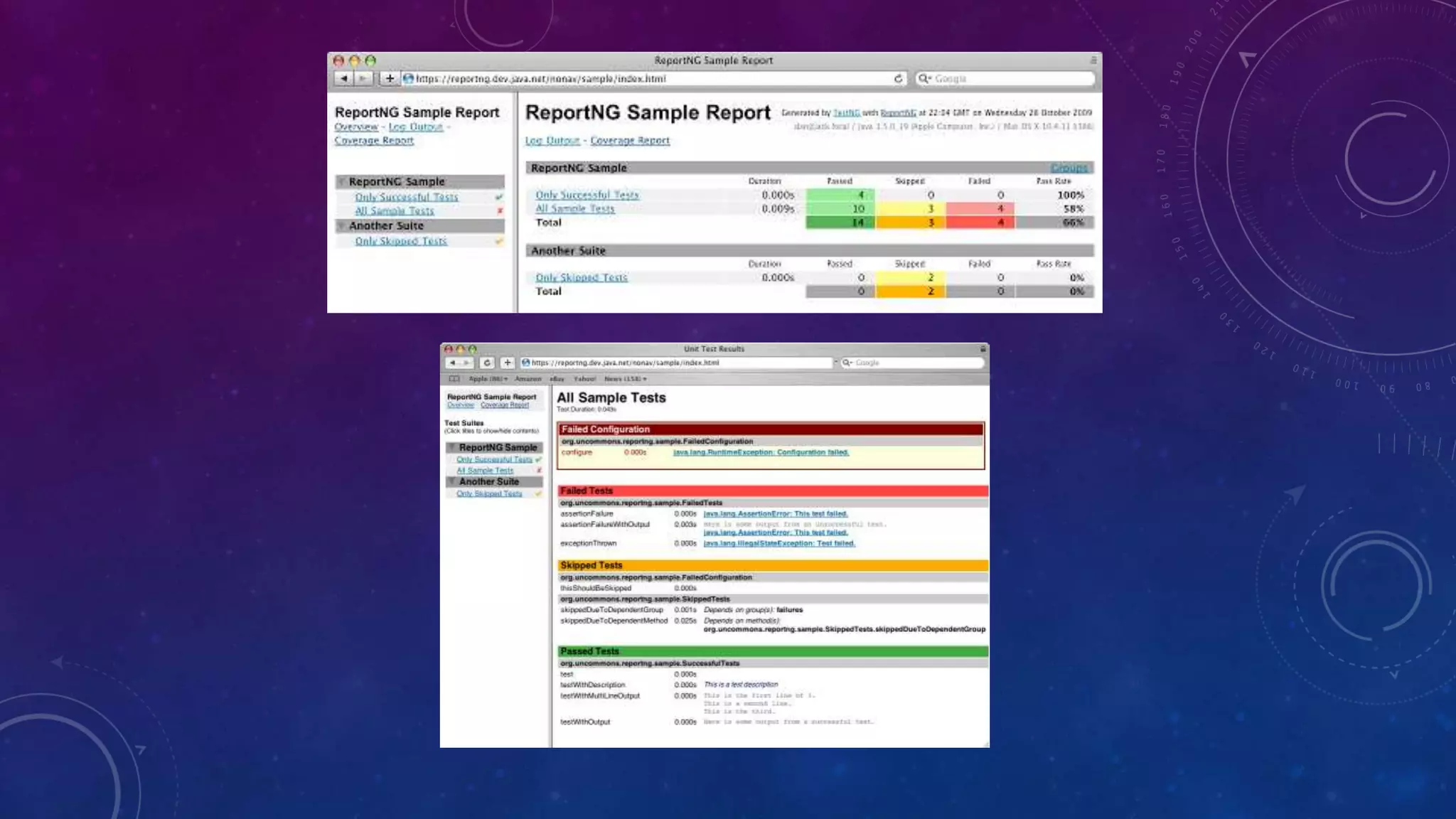Open ReportNG link in generated-by line
Image resolution: width=1456 pixels, height=819 pixels.
coord(898,112)
